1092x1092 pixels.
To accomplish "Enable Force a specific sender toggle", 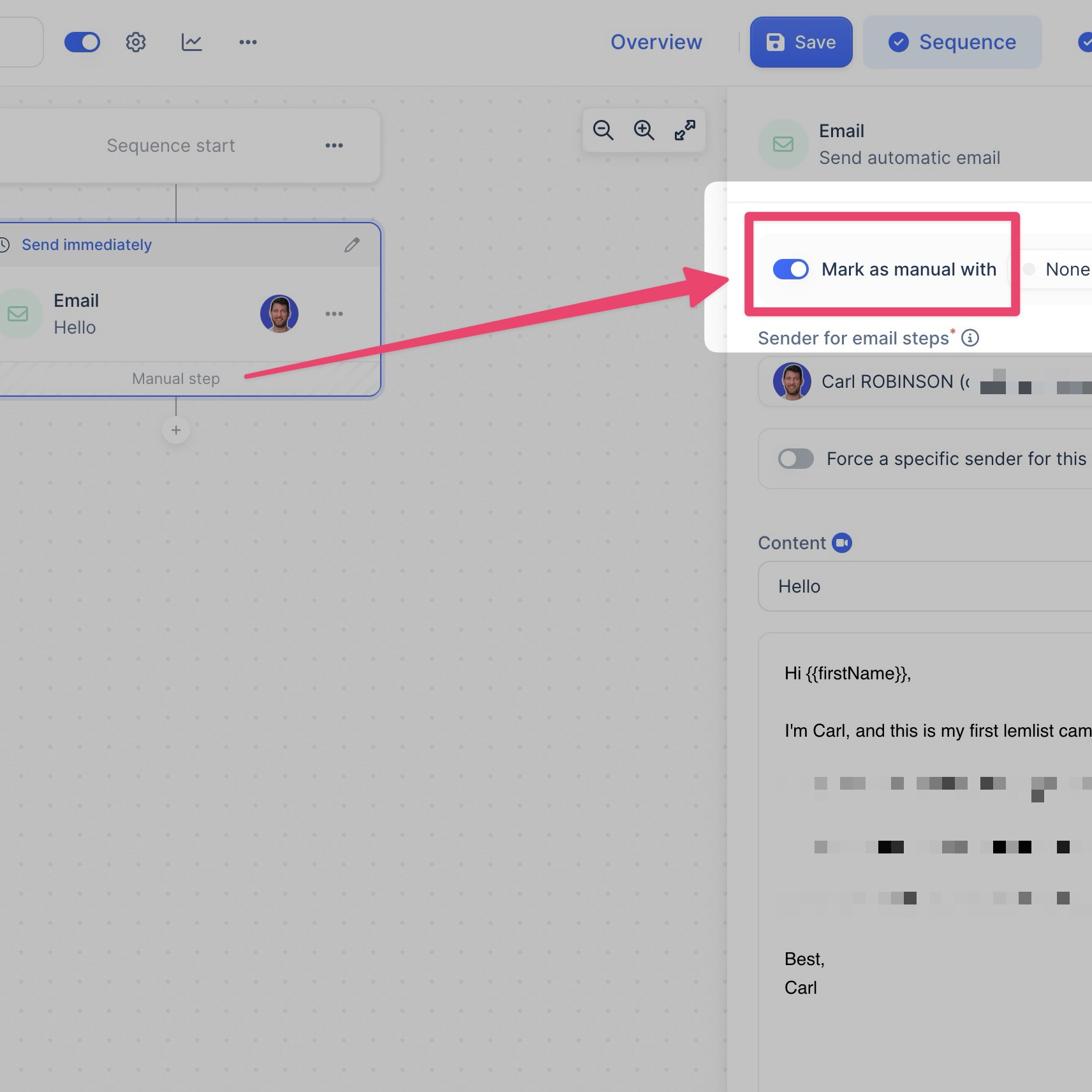I will (795, 459).
